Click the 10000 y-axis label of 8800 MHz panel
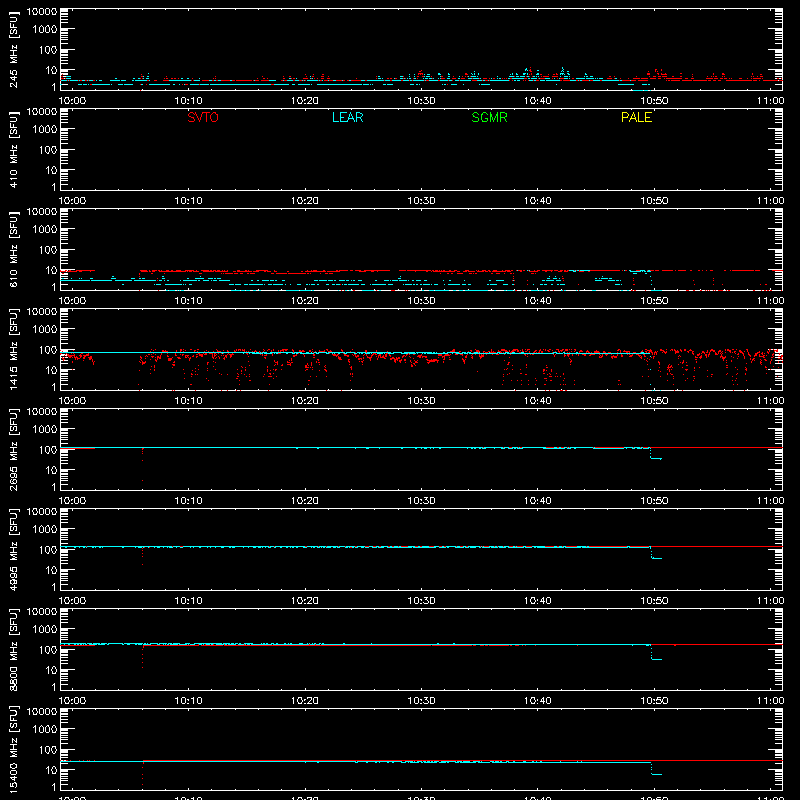 [42, 612]
